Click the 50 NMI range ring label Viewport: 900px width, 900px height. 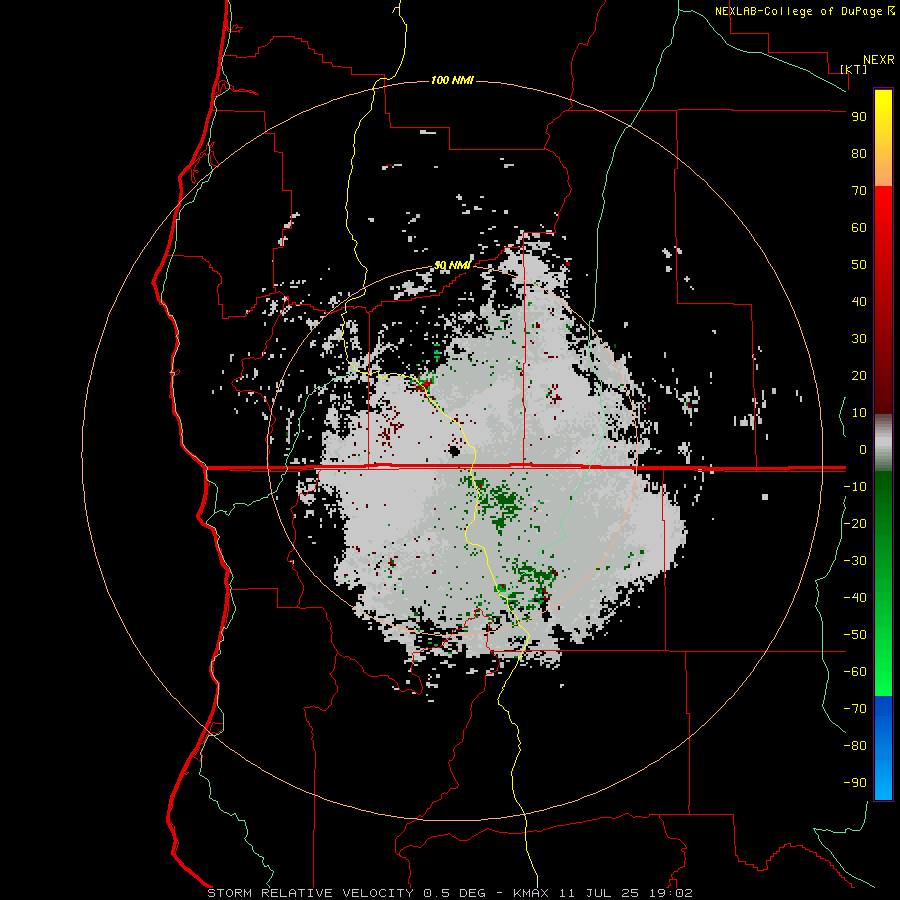[452, 265]
